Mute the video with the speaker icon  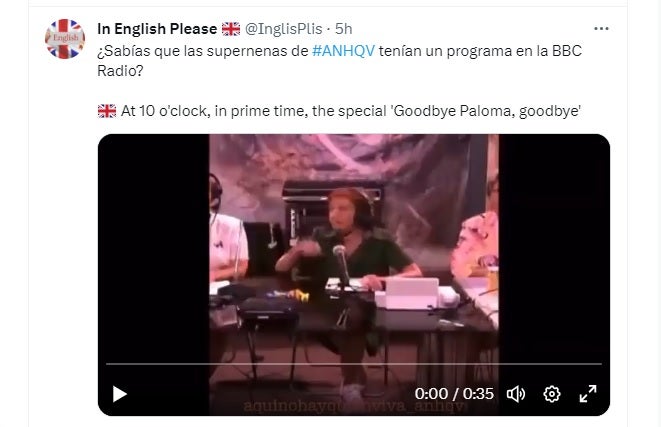516,394
